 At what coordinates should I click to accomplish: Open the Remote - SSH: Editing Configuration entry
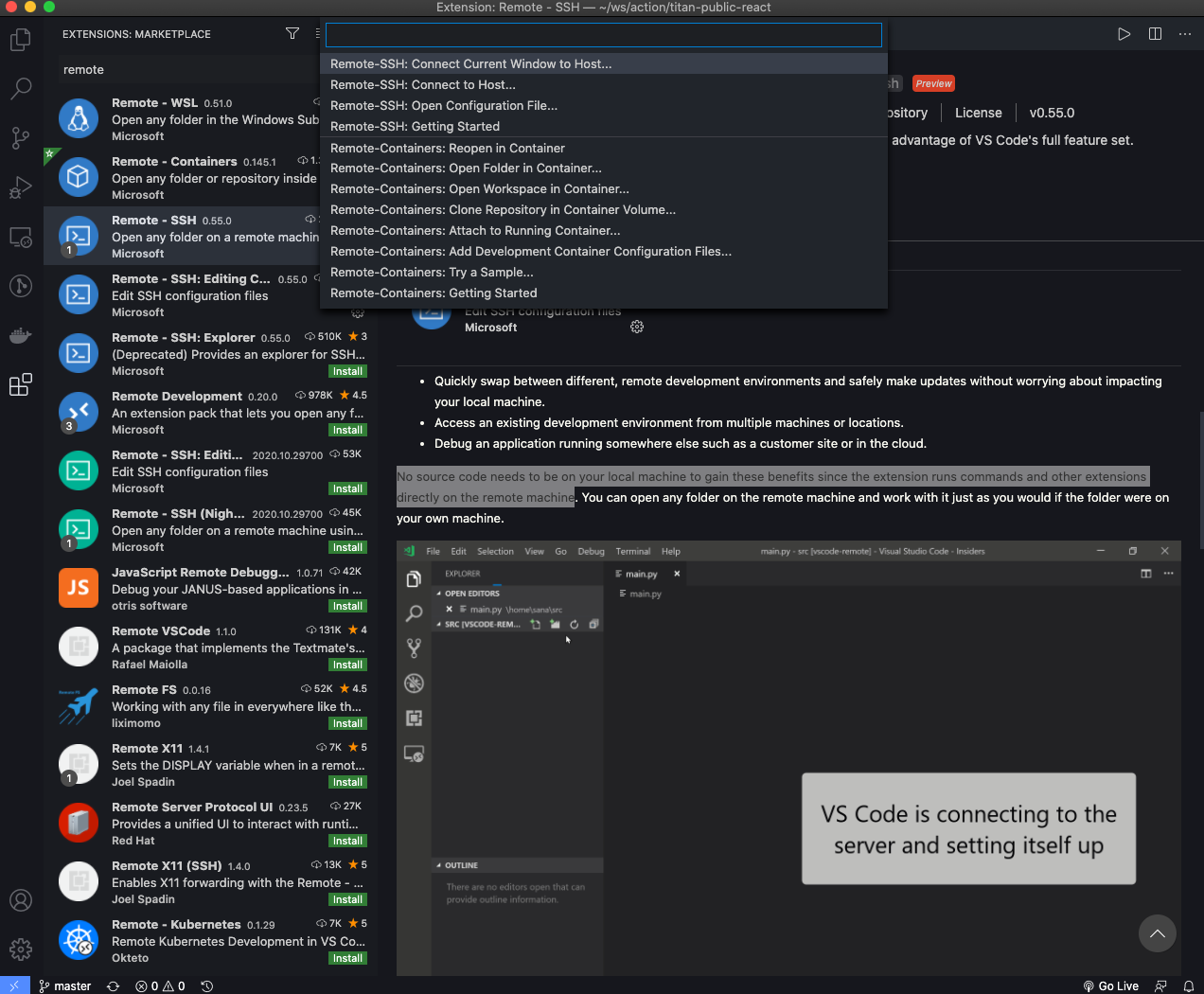coord(182,295)
